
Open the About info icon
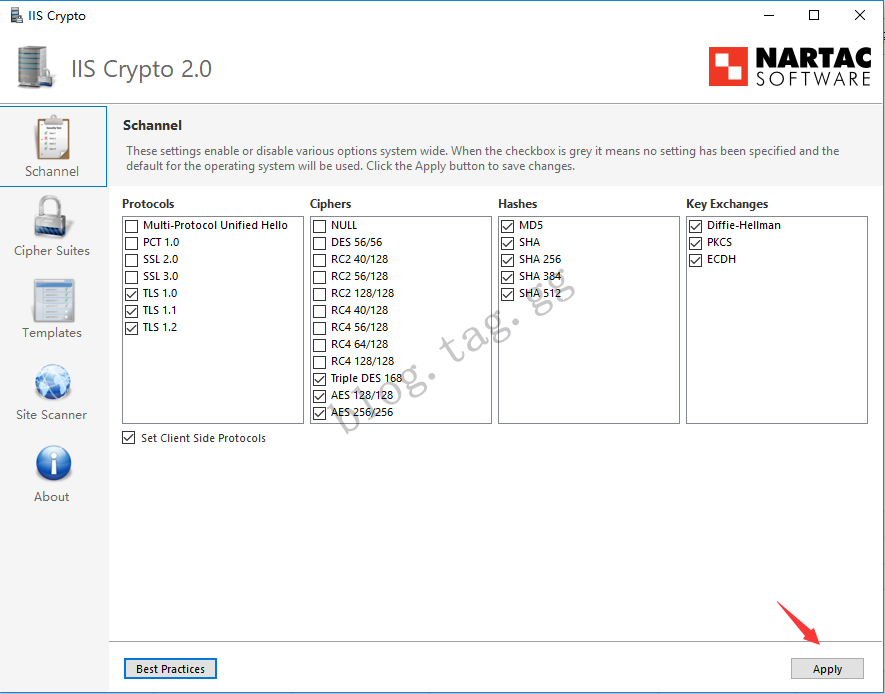click(52, 464)
